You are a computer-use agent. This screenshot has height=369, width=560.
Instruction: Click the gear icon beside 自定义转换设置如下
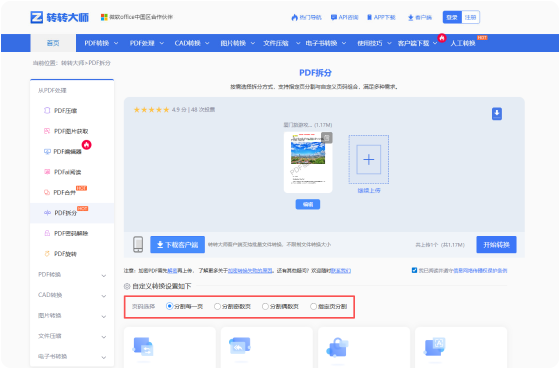click(x=127, y=286)
